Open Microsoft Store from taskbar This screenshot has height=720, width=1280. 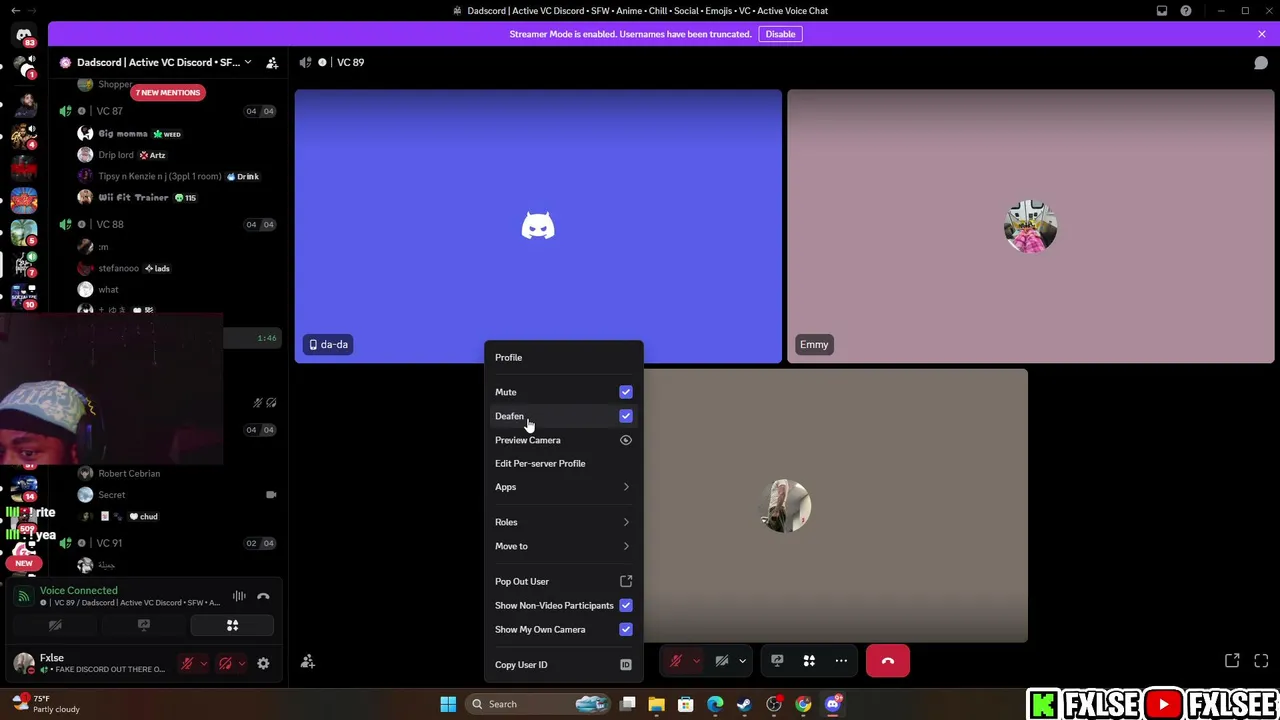pyautogui.click(x=686, y=704)
